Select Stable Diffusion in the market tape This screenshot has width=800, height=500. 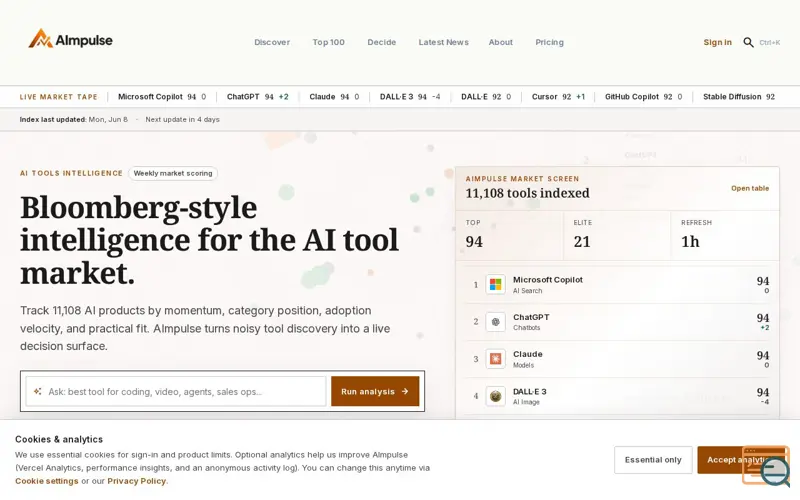[x=739, y=97]
